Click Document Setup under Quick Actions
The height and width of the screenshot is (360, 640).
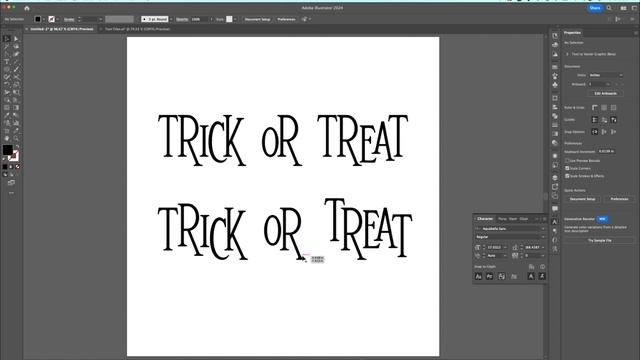click(582, 199)
